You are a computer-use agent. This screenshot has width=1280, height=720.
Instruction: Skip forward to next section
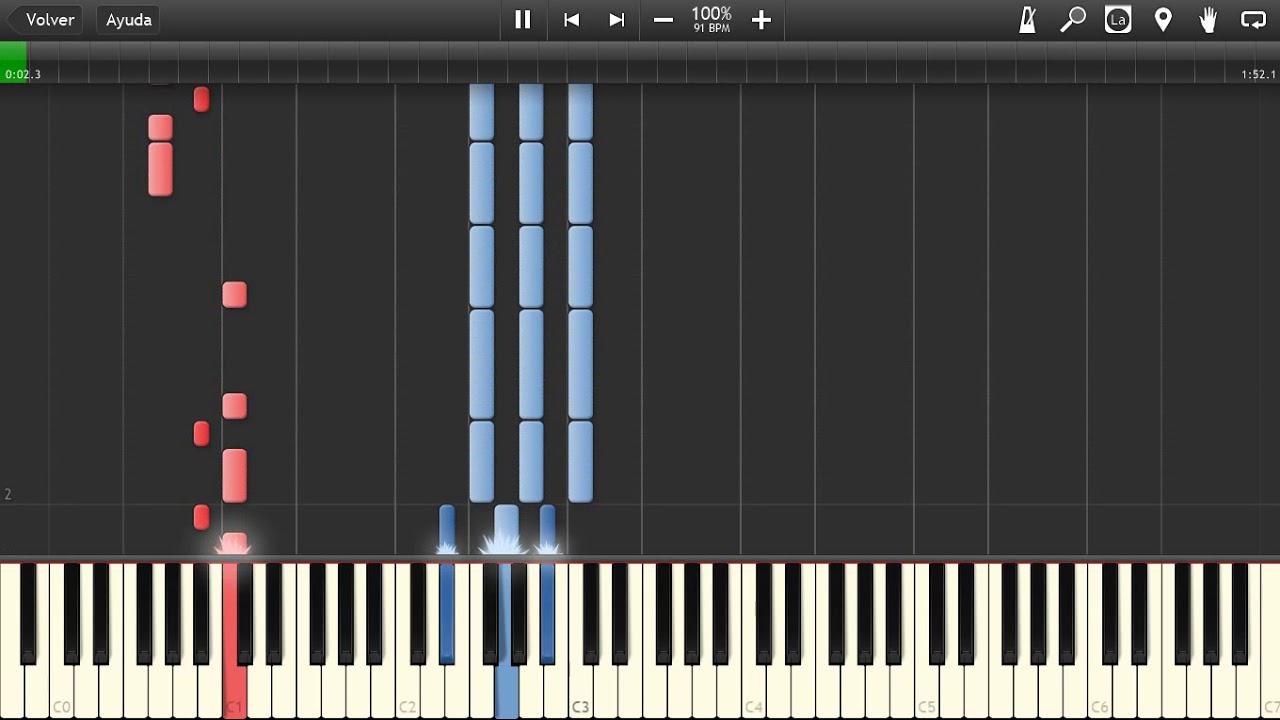point(617,20)
